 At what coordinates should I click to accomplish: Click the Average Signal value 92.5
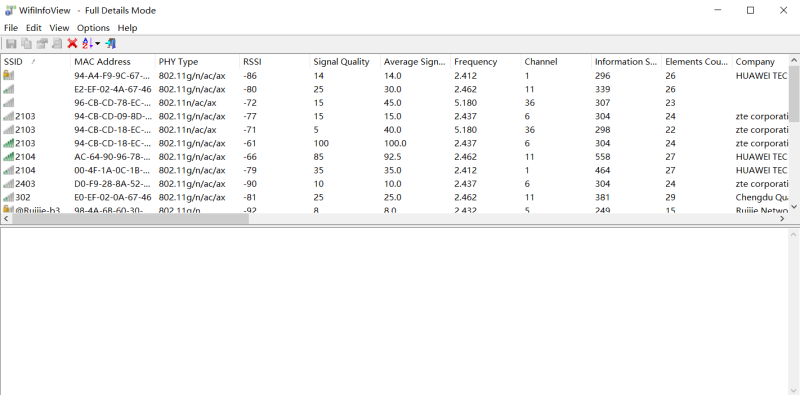tap(392, 157)
